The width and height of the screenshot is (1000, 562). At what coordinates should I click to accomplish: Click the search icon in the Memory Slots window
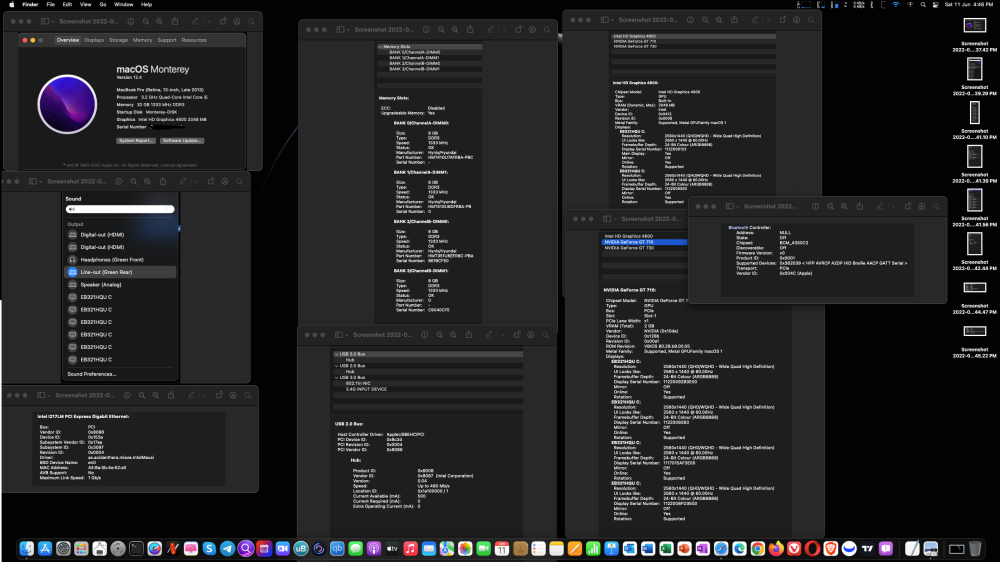pyautogui.click(x=547, y=29)
